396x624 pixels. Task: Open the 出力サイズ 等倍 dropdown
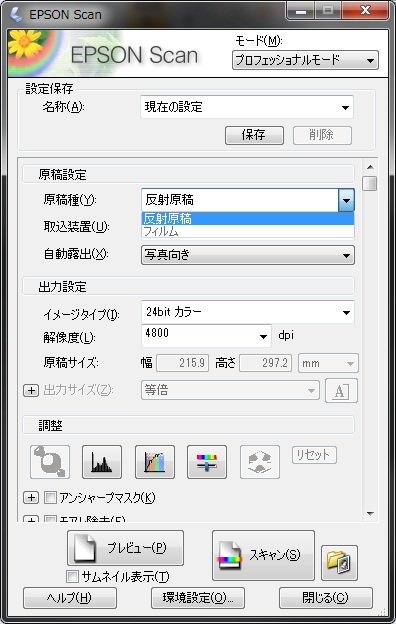tap(230, 390)
